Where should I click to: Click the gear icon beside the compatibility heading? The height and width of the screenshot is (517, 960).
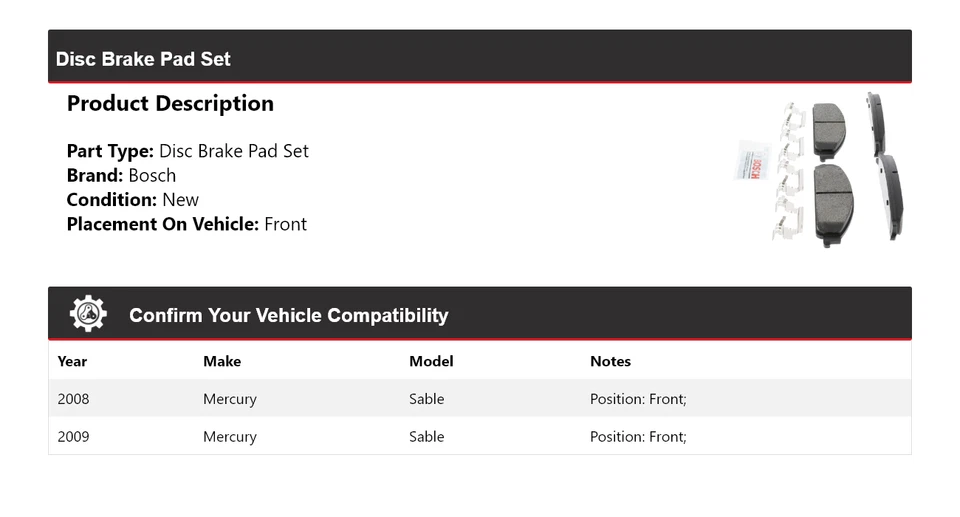pos(88,314)
